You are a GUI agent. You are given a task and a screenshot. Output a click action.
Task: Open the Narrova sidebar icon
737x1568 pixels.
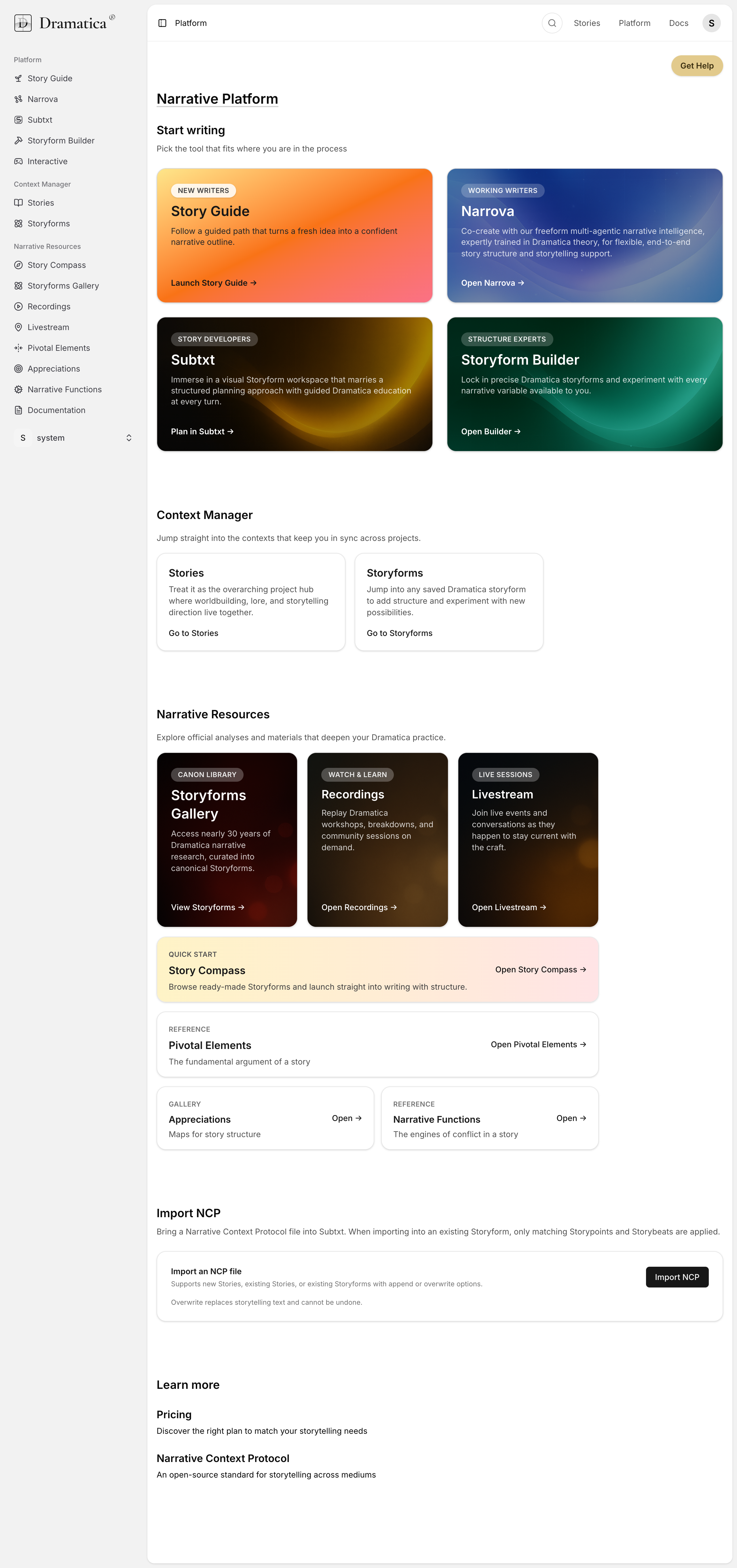pyautogui.click(x=18, y=99)
